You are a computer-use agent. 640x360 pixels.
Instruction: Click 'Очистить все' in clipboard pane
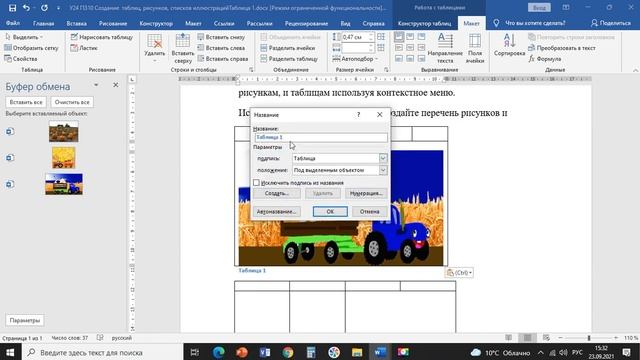point(72,102)
